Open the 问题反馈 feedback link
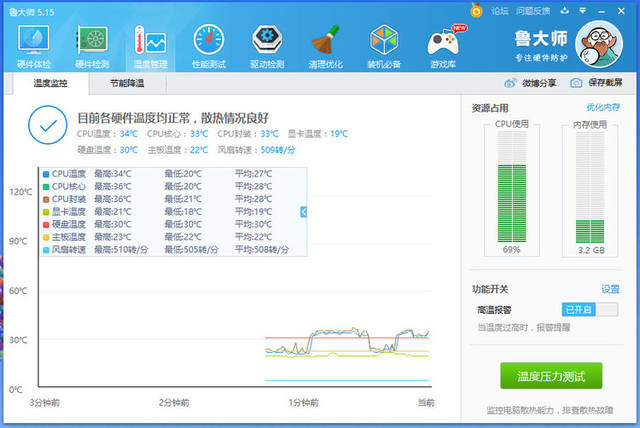This screenshot has width=640, height=428. click(x=533, y=11)
